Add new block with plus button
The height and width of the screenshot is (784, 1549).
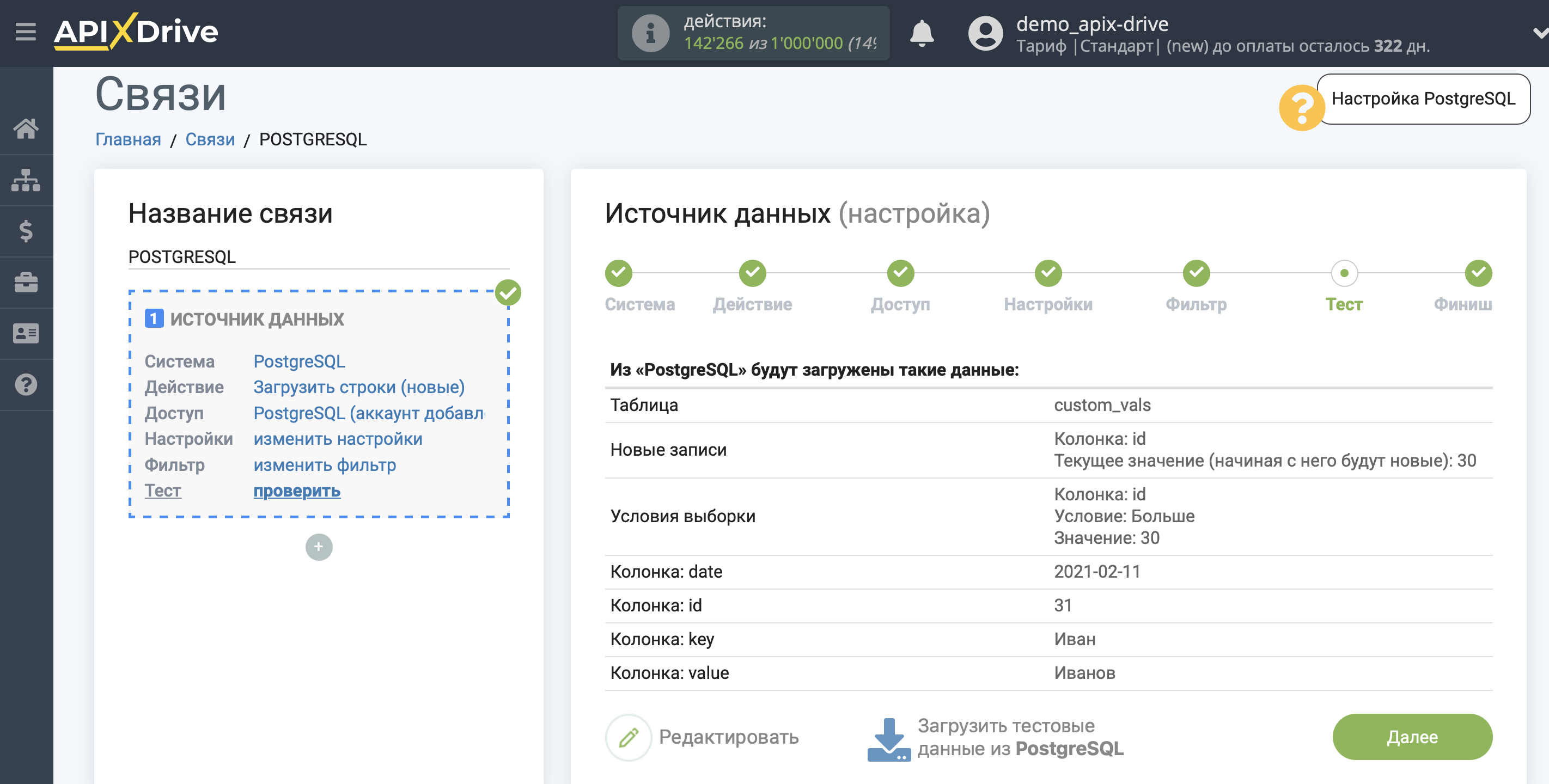(x=319, y=547)
